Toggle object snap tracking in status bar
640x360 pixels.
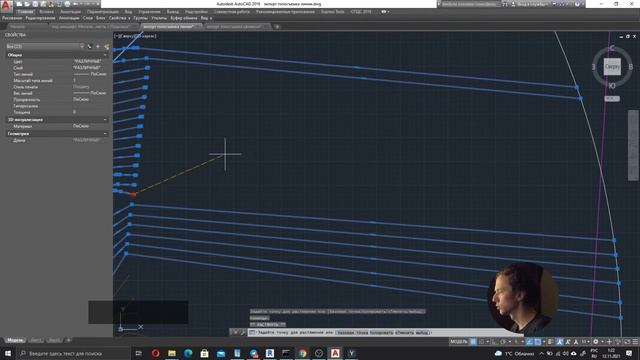[x=529, y=342]
